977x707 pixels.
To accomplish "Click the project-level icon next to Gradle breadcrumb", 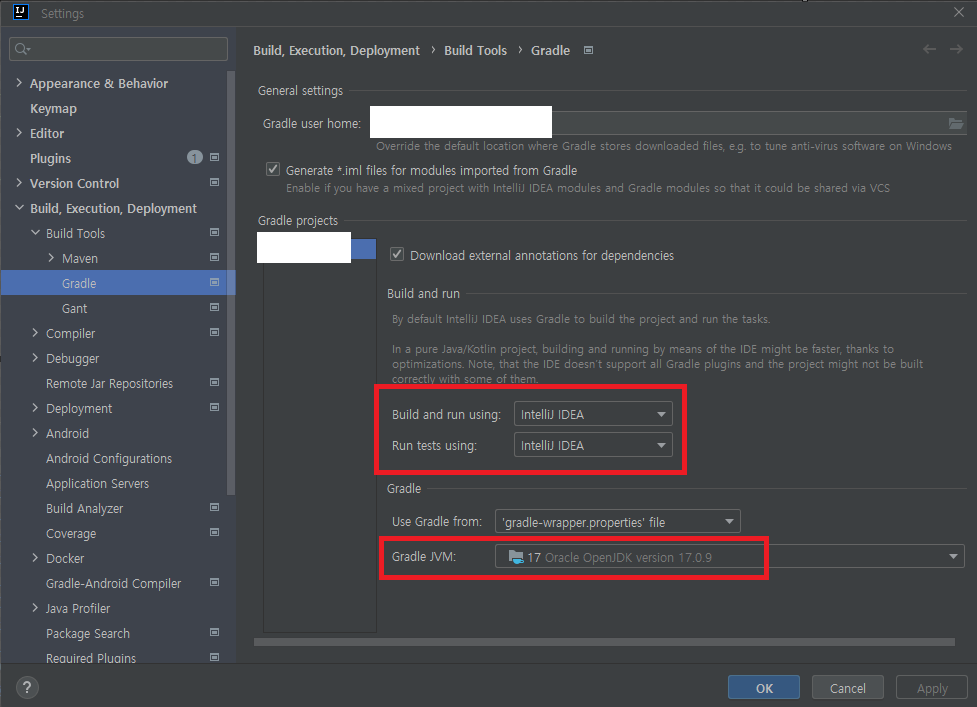I will click(x=588, y=50).
